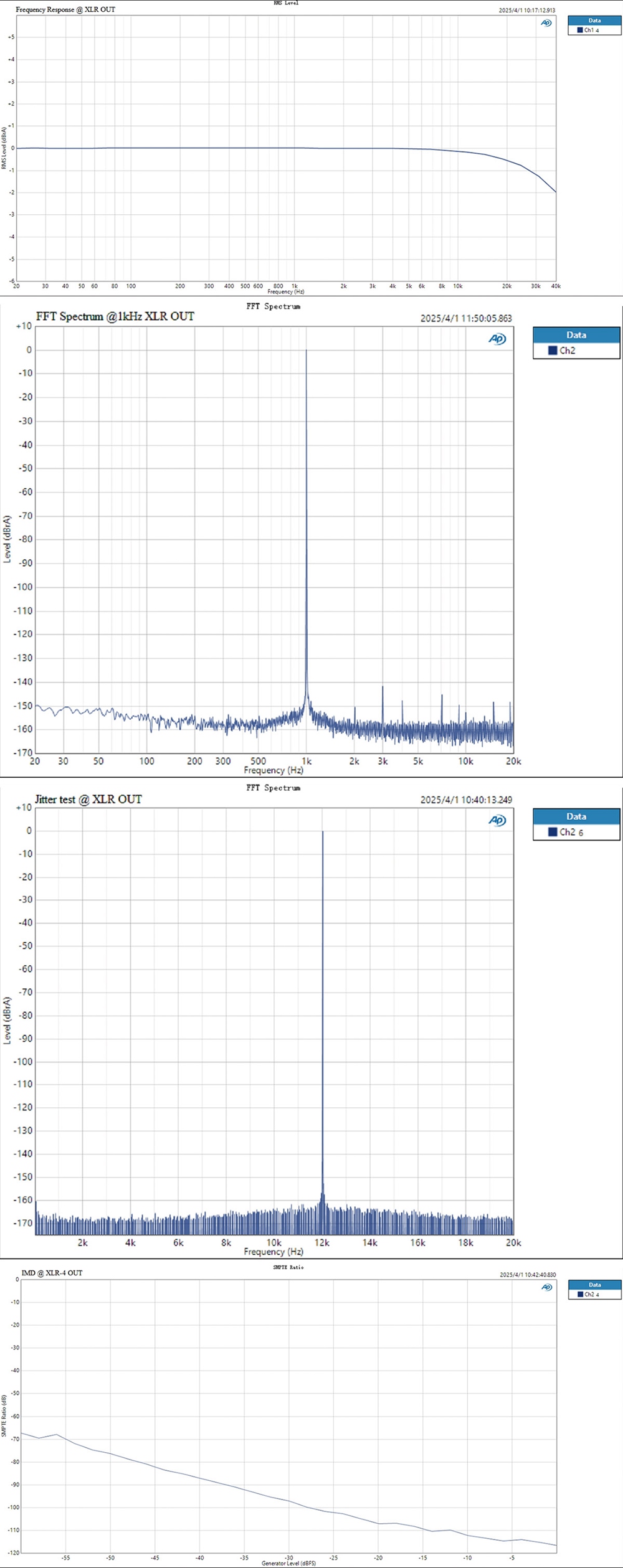The width and height of the screenshot is (623, 1568).
Task: Click the Ch2 color swatch in IMD legend
Action: tap(580, 1294)
